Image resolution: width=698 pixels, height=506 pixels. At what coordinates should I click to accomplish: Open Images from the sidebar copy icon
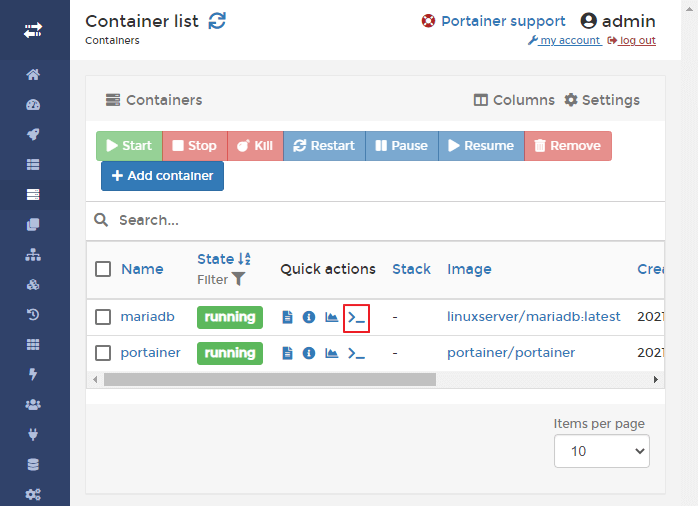click(33, 224)
